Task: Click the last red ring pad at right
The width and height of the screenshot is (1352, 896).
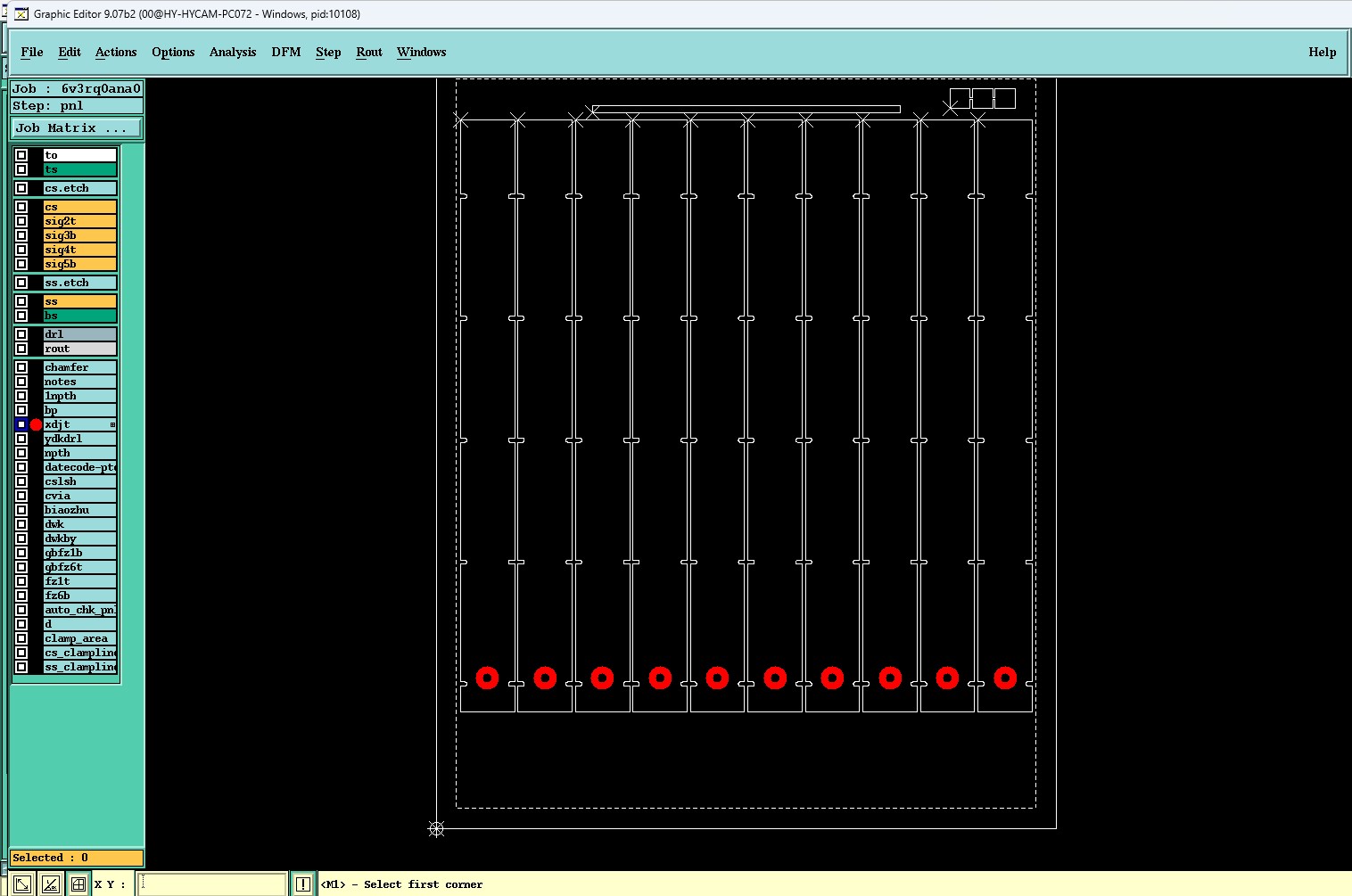Action: (1005, 678)
